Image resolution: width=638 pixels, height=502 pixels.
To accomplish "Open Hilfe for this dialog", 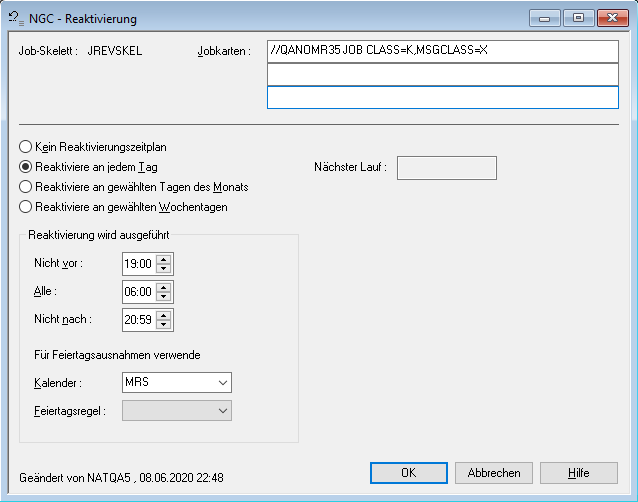I will coord(578,472).
